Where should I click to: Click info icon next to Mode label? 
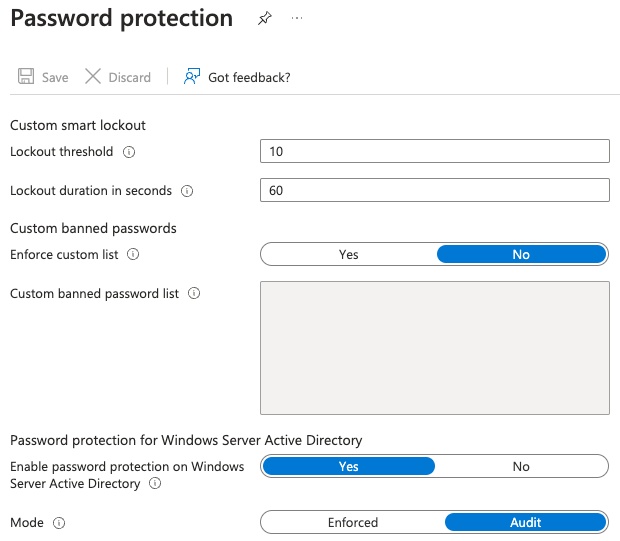pos(59,523)
